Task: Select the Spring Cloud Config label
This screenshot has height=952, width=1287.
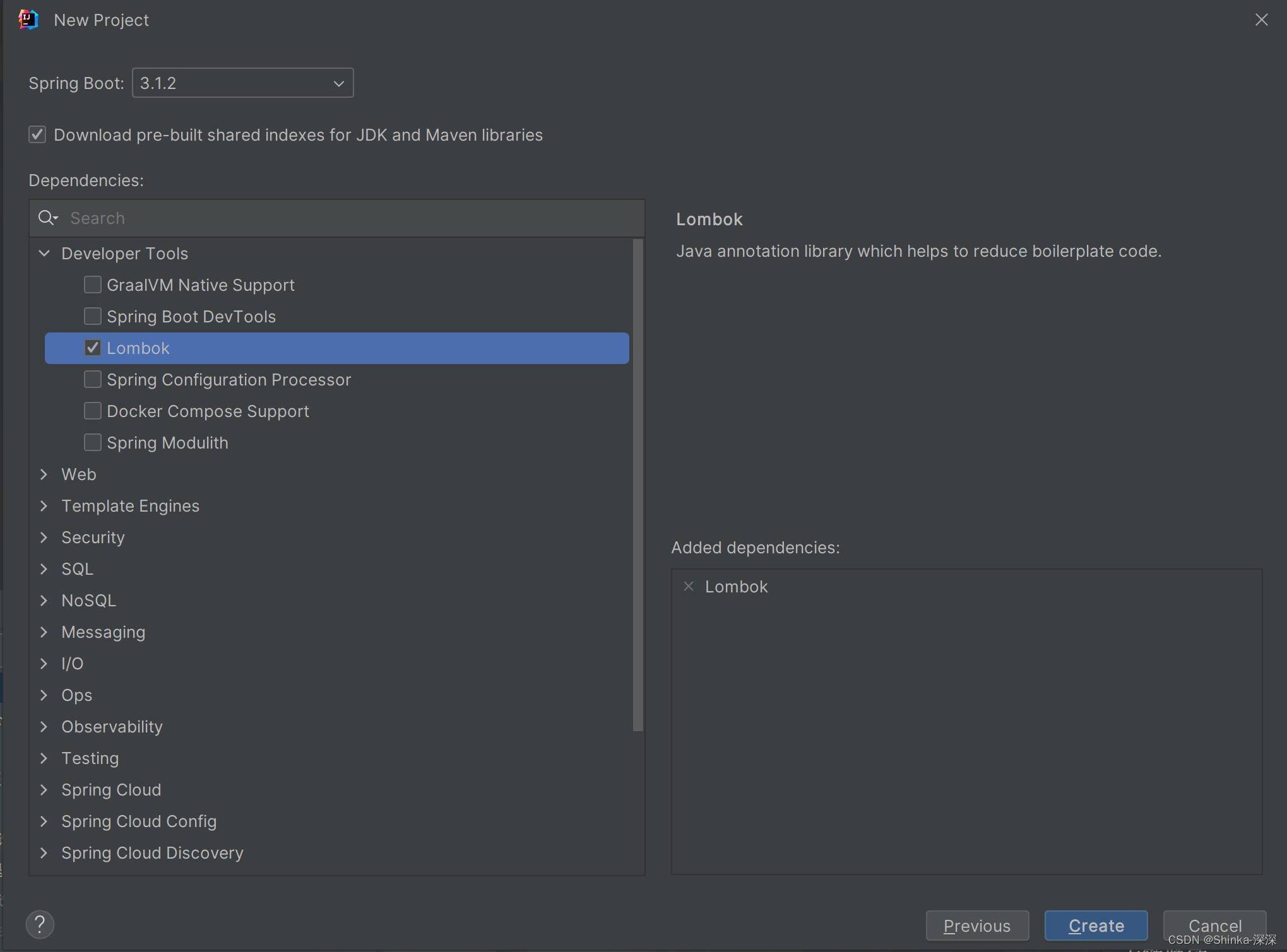Action: click(x=139, y=821)
